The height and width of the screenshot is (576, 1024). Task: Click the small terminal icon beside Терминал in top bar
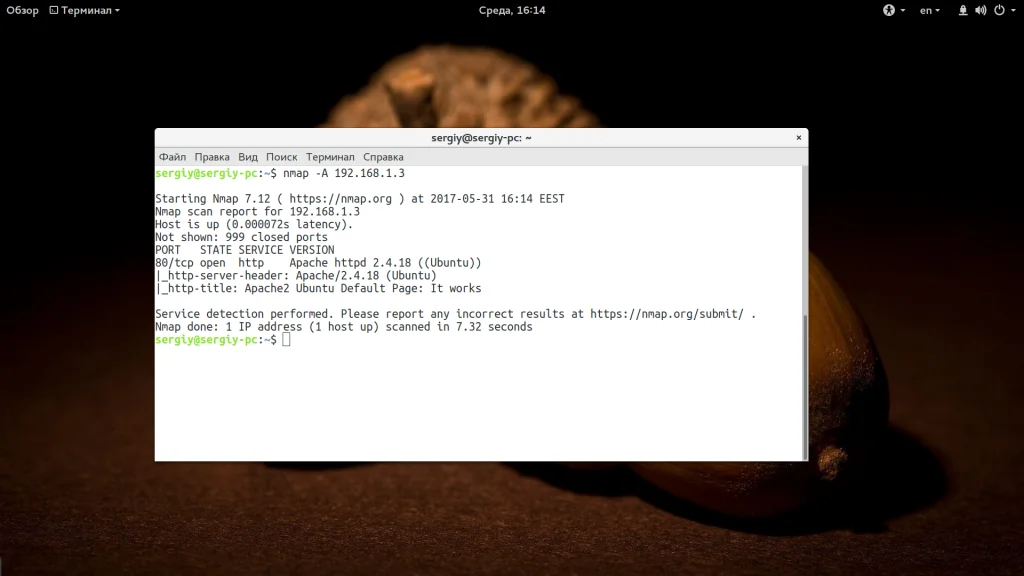tap(54, 10)
